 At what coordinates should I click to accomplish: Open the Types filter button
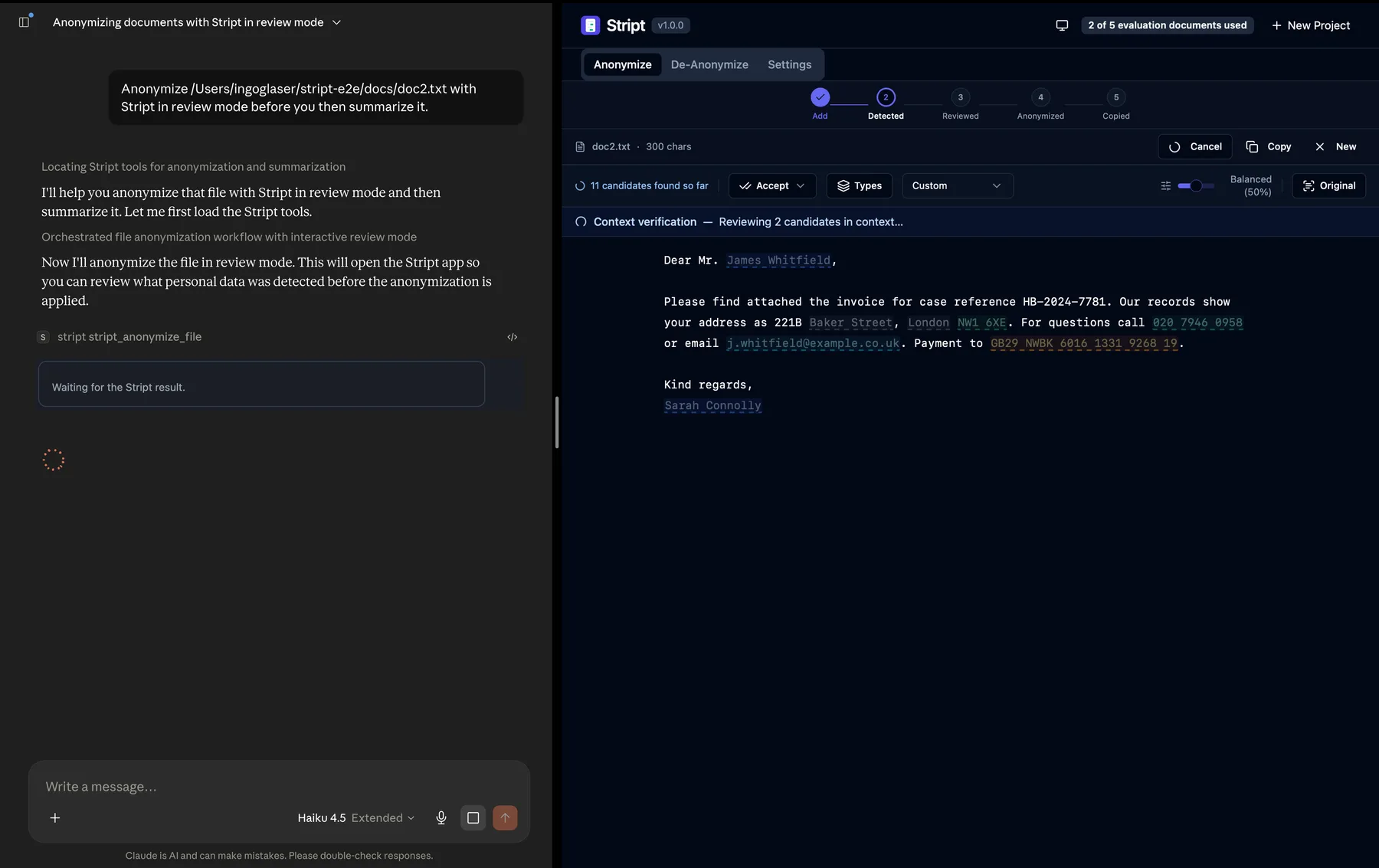pos(860,185)
